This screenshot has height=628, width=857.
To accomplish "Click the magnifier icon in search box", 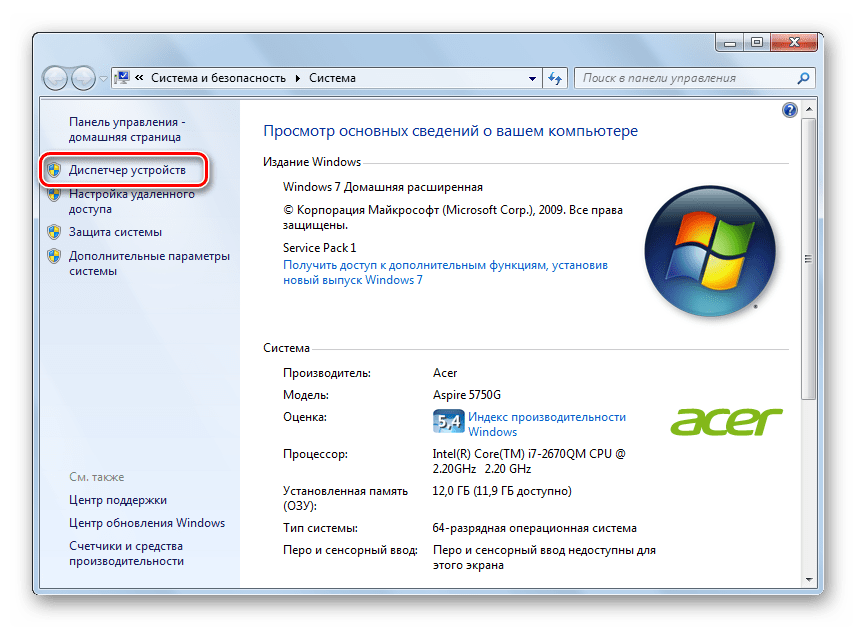I will tap(803, 78).
